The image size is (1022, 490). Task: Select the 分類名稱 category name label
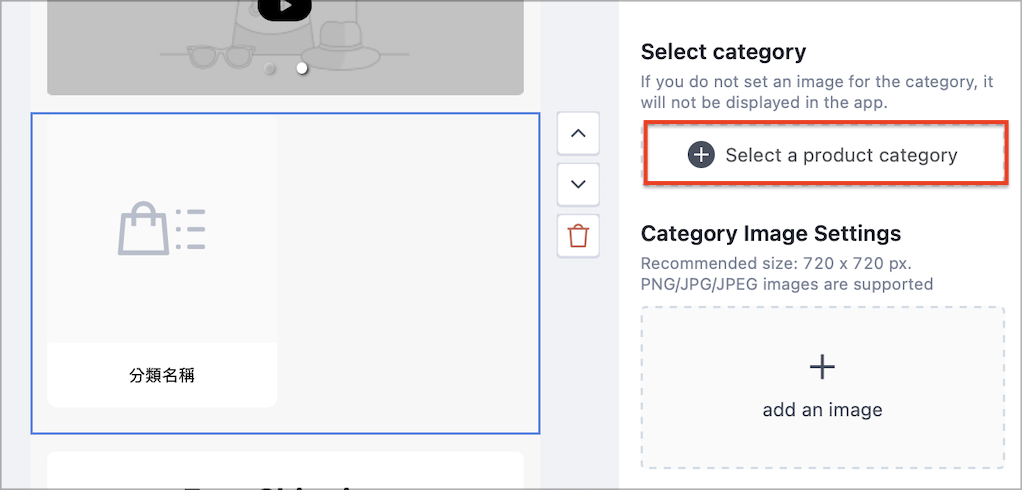162,375
